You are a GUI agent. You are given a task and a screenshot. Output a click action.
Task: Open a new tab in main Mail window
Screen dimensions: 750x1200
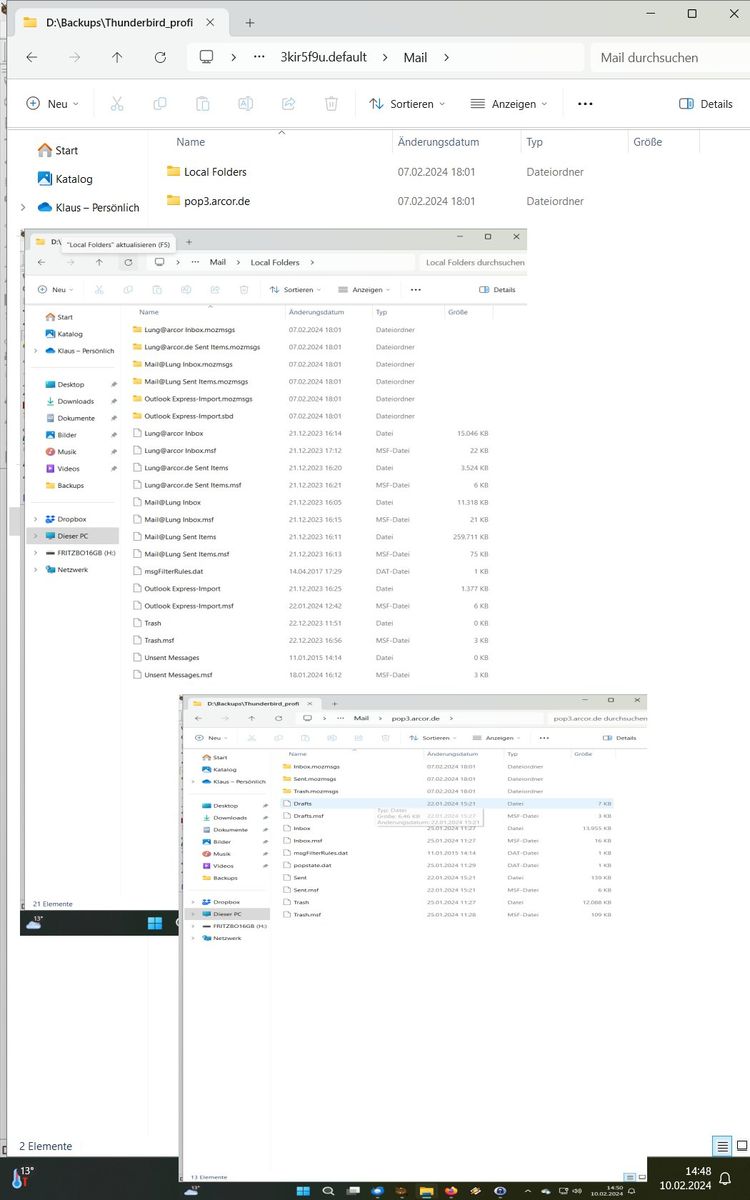point(250,22)
